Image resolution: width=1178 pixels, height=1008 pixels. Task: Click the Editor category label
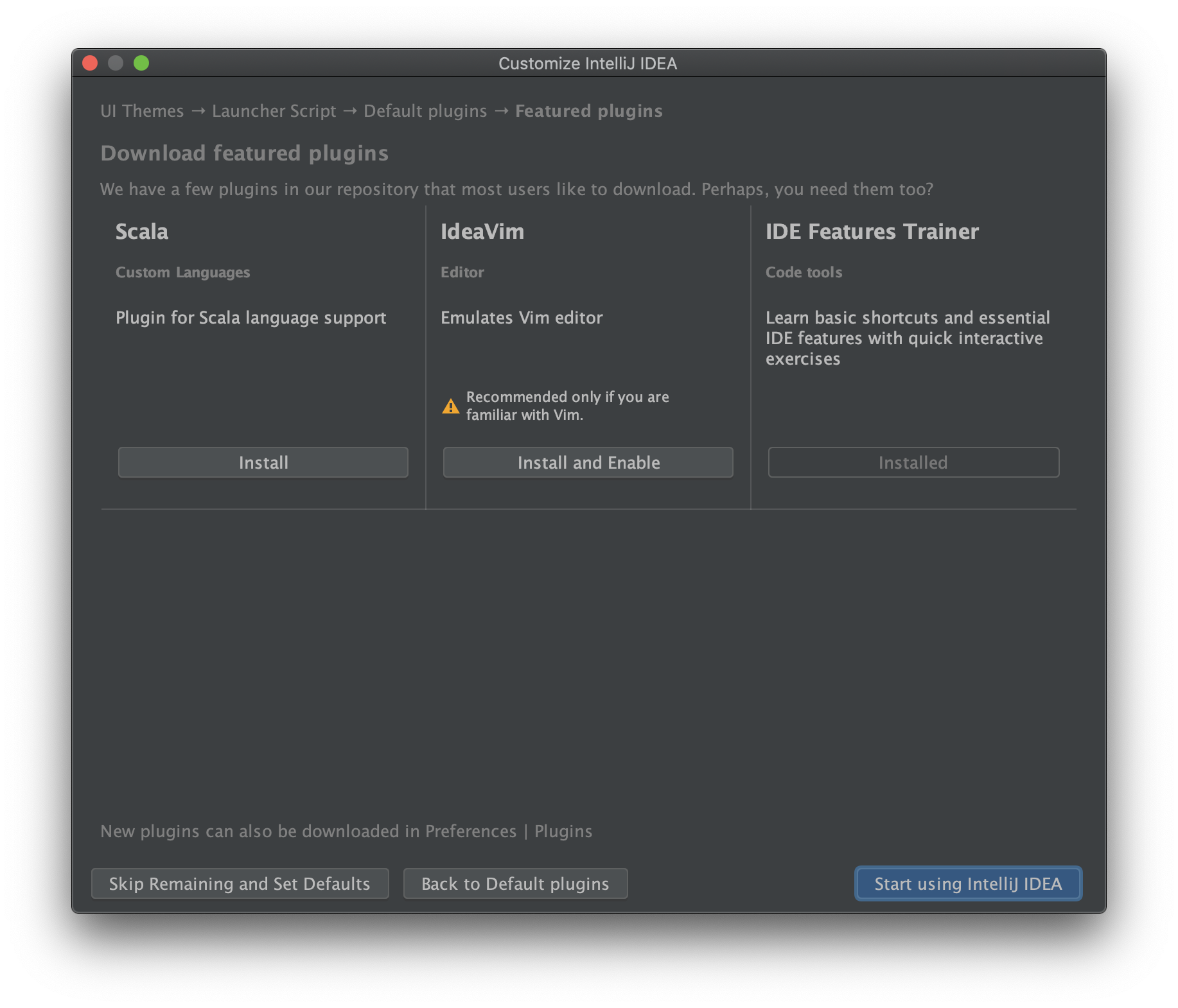(462, 272)
